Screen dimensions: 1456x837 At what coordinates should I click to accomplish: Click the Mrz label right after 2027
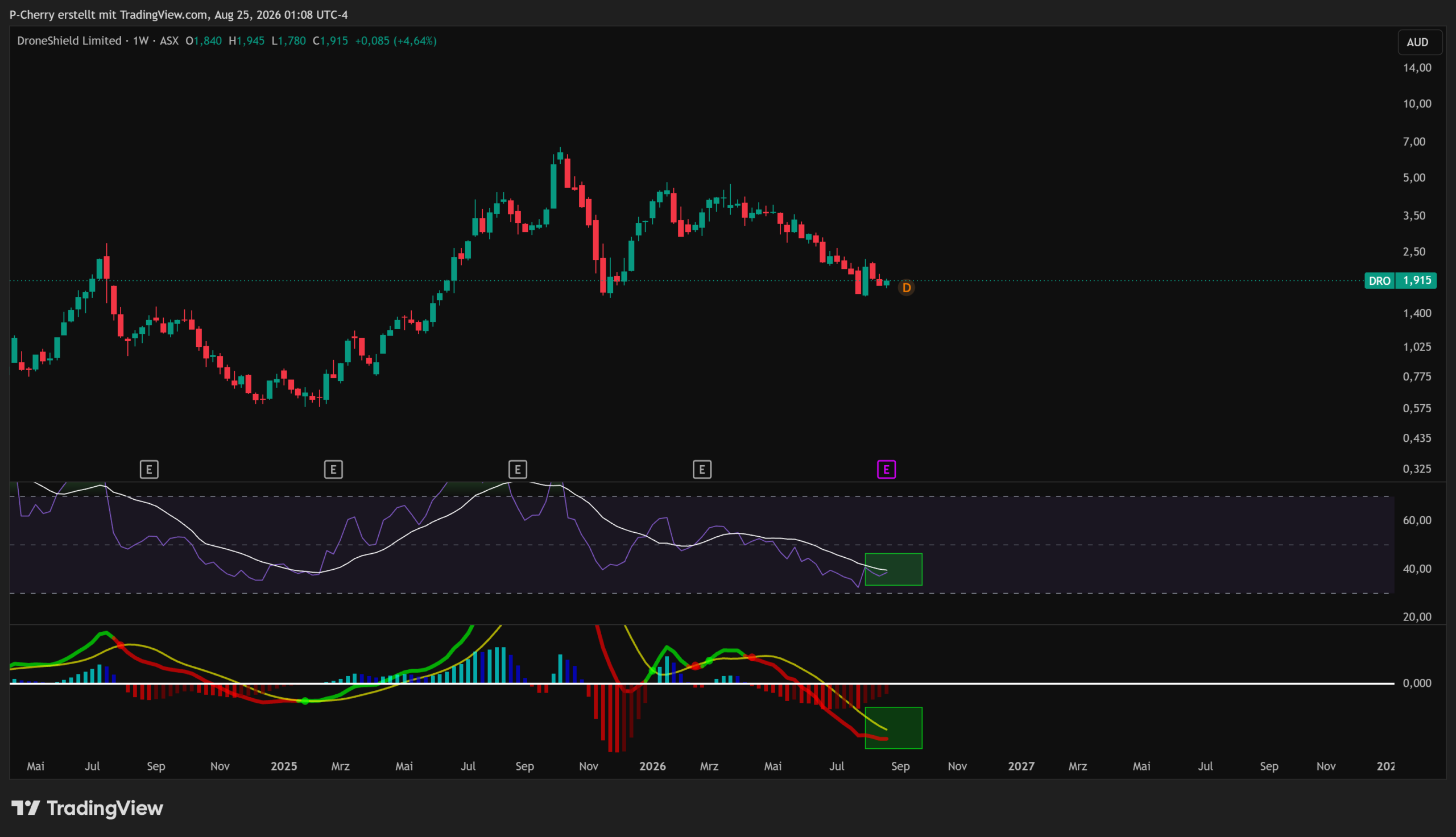1078,766
